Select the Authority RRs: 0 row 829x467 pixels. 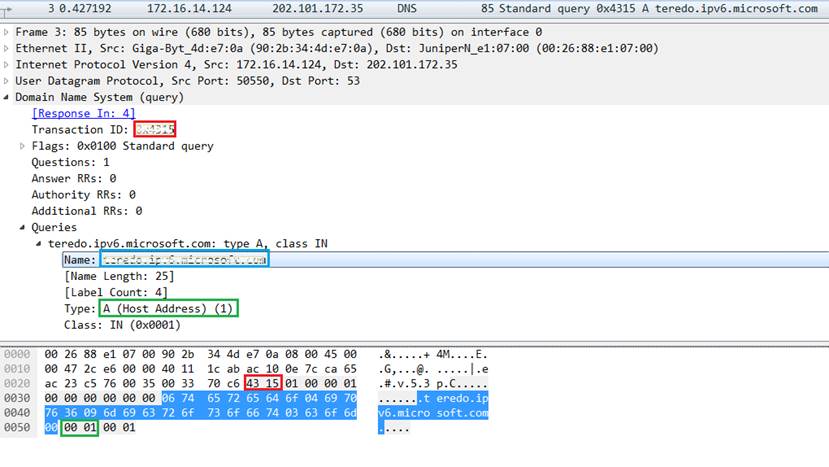(x=83, y=195)
